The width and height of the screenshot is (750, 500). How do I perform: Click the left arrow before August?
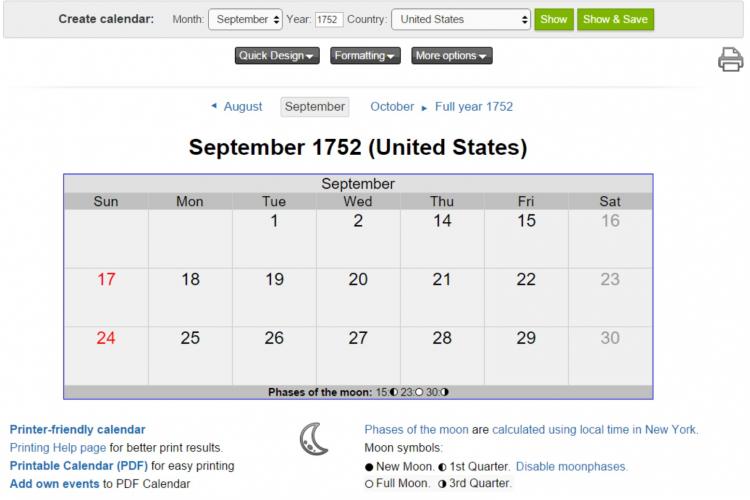214,106
